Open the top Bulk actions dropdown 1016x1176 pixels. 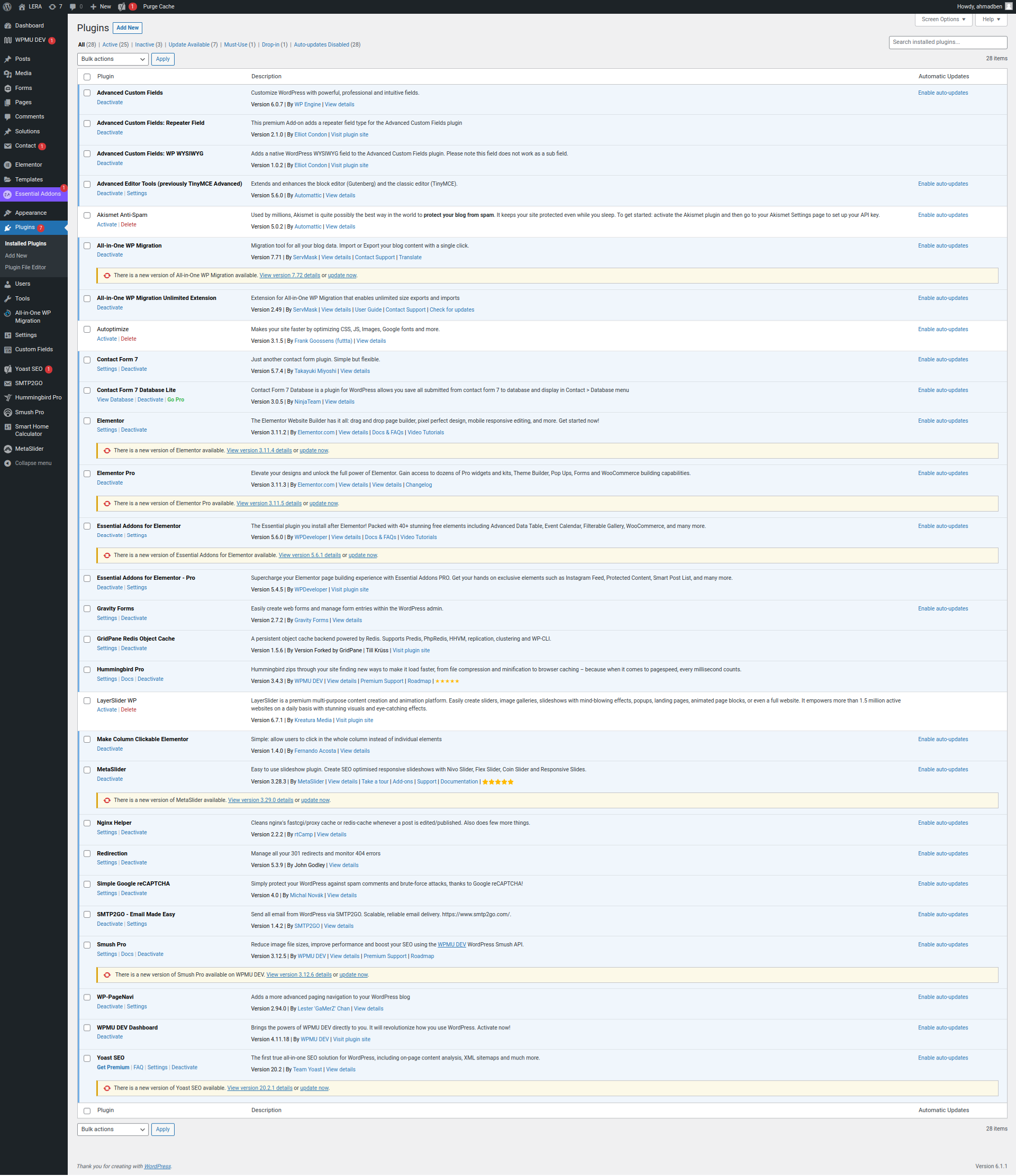click(112, 59)
